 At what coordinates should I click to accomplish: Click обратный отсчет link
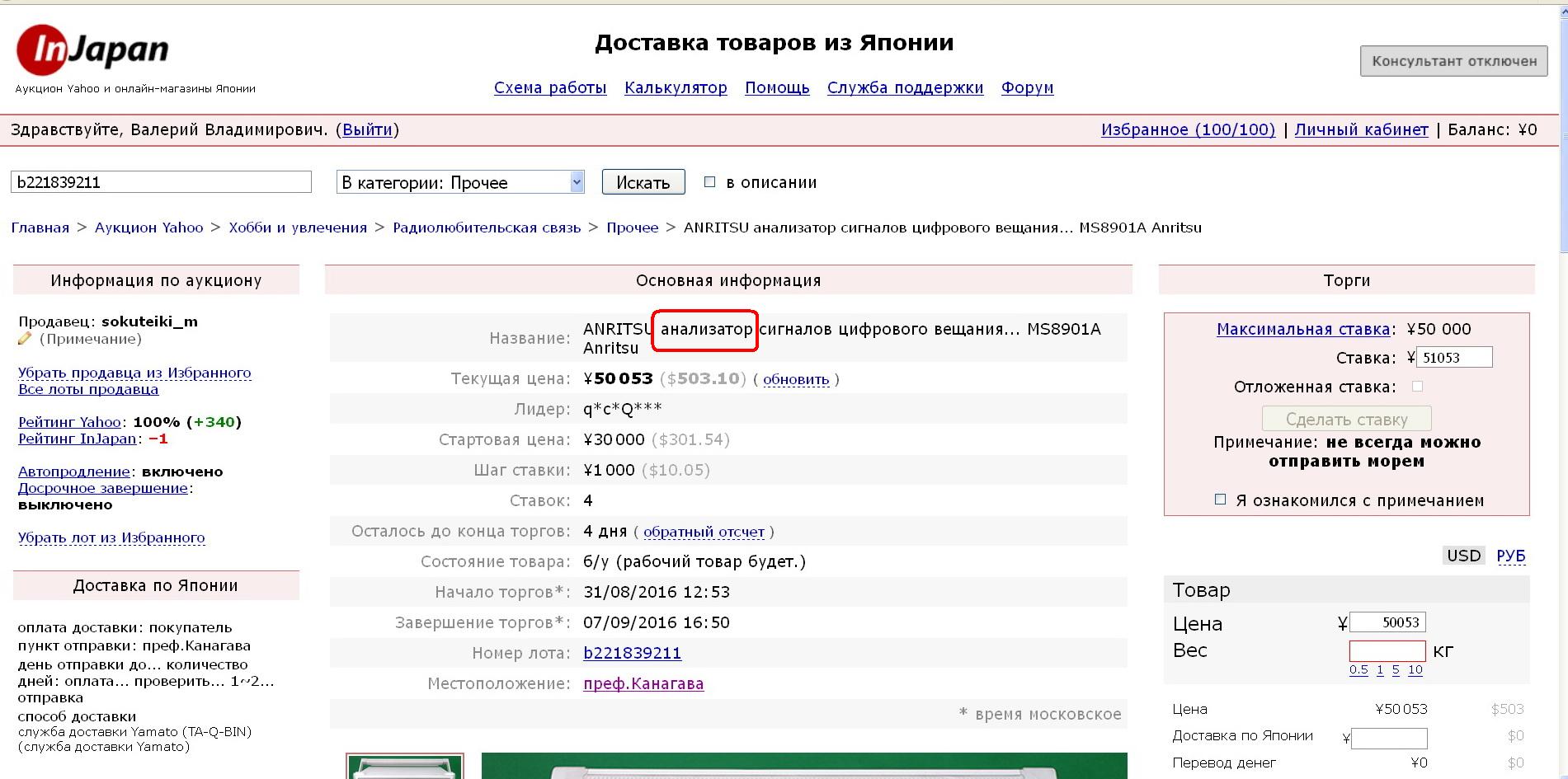704,532
